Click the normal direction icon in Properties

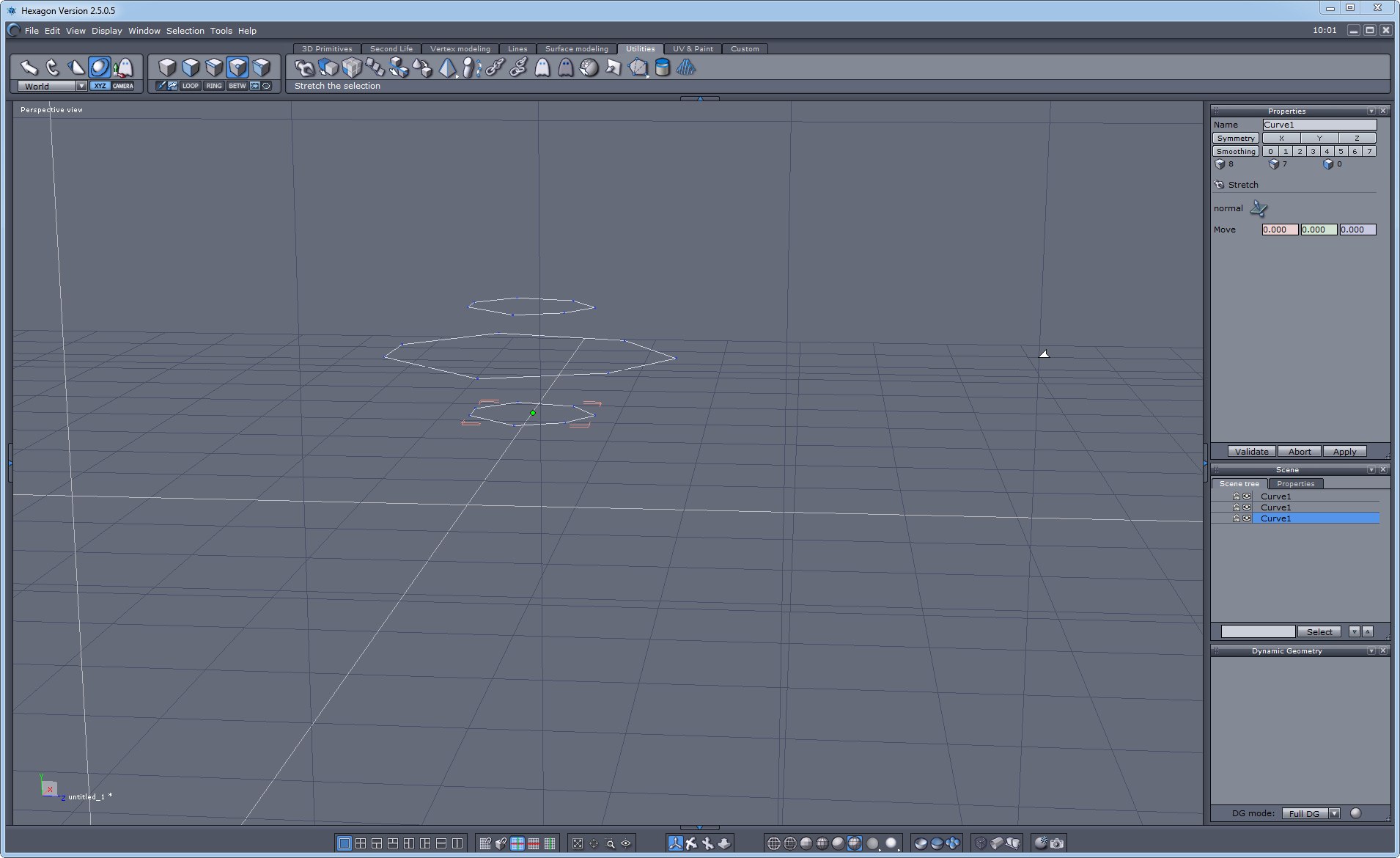(x=1259, y=208)
